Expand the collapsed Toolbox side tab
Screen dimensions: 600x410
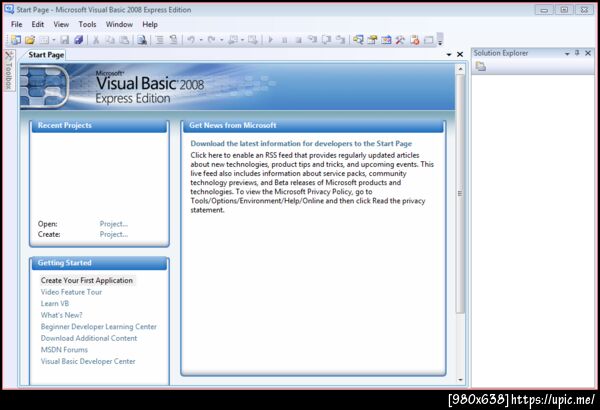point(9,71)
